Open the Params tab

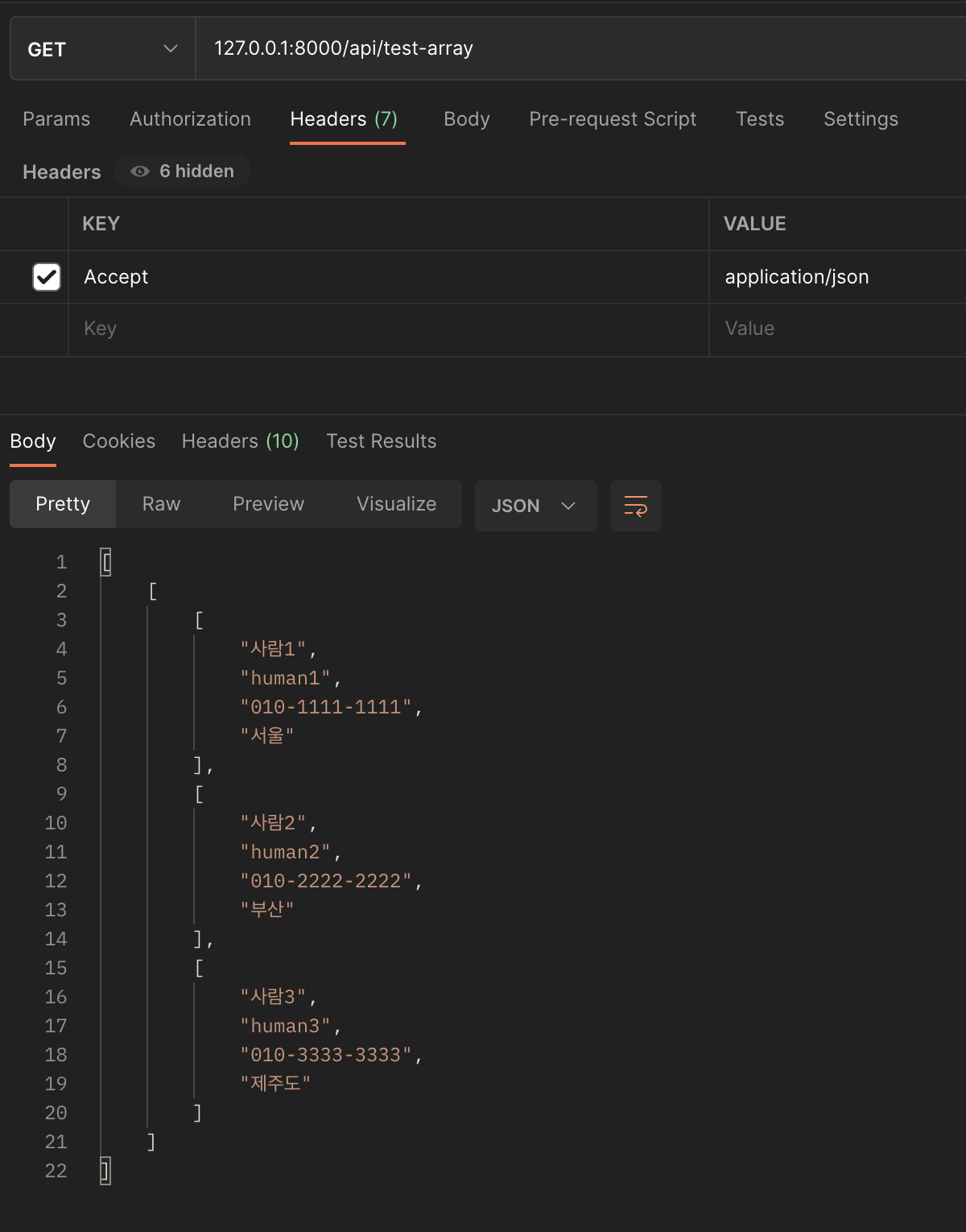[x=56, y=119]
